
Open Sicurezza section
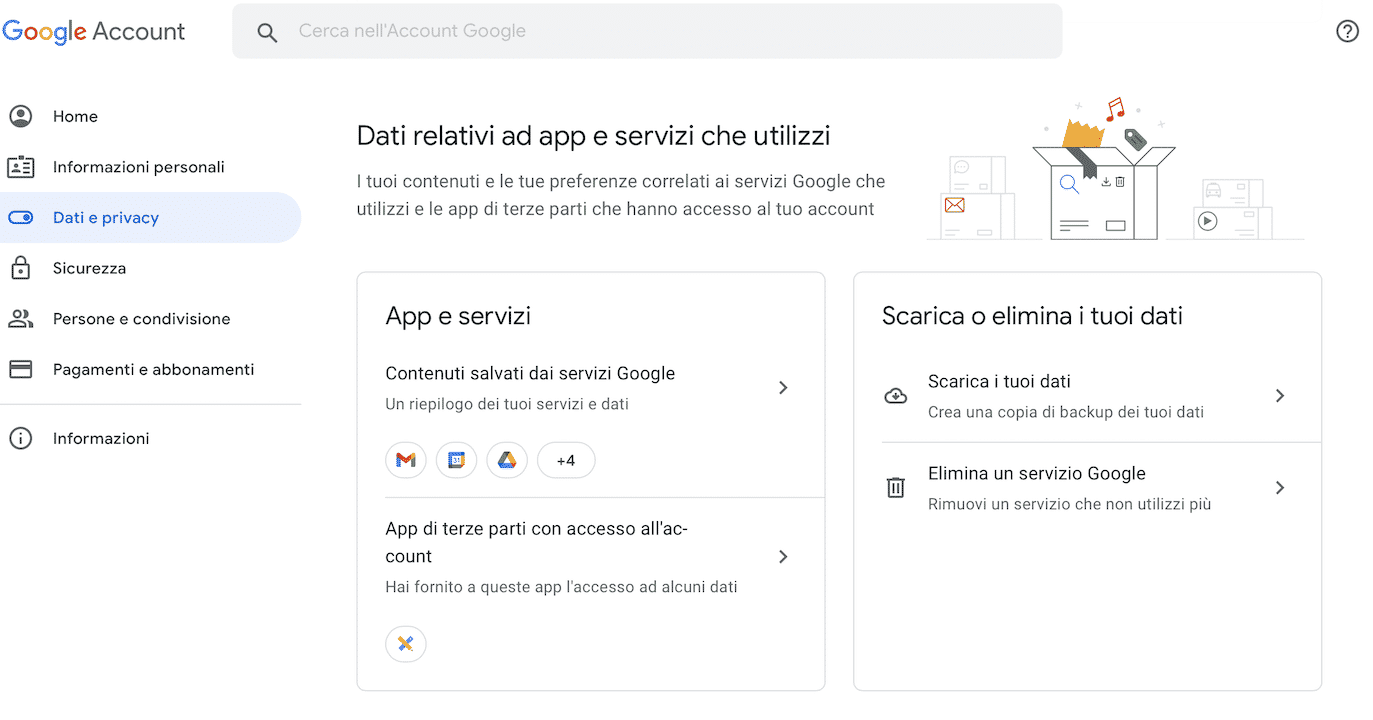pyautogui.click(x=150, y=268)
